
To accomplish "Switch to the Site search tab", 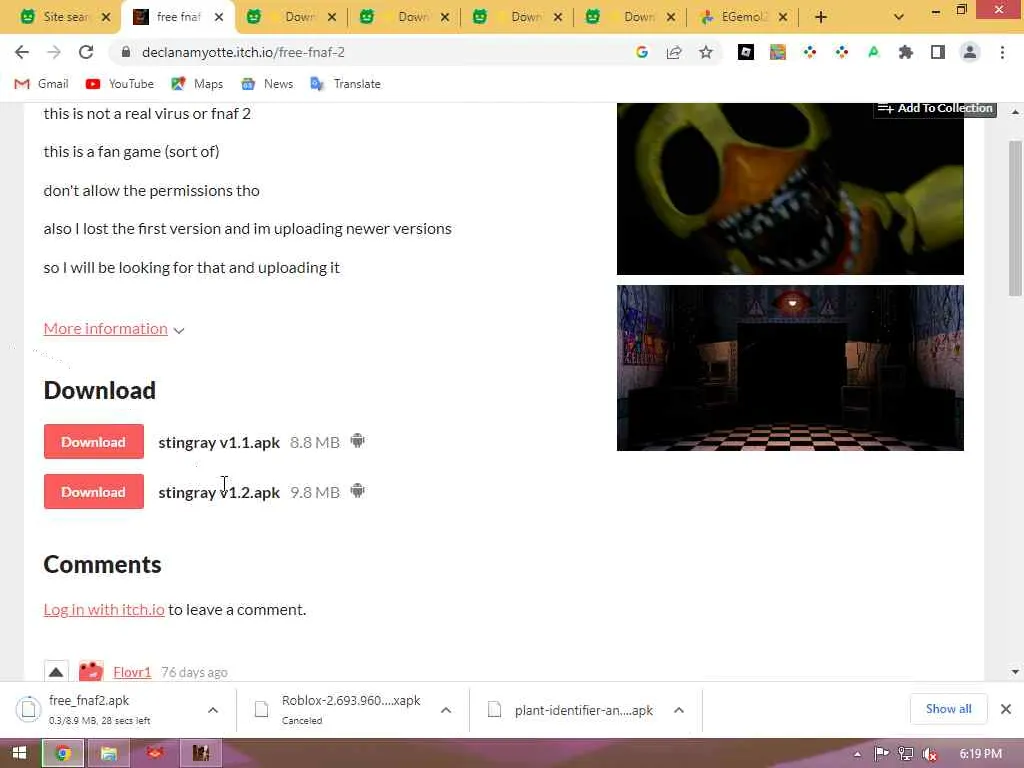I will point(65,17).
